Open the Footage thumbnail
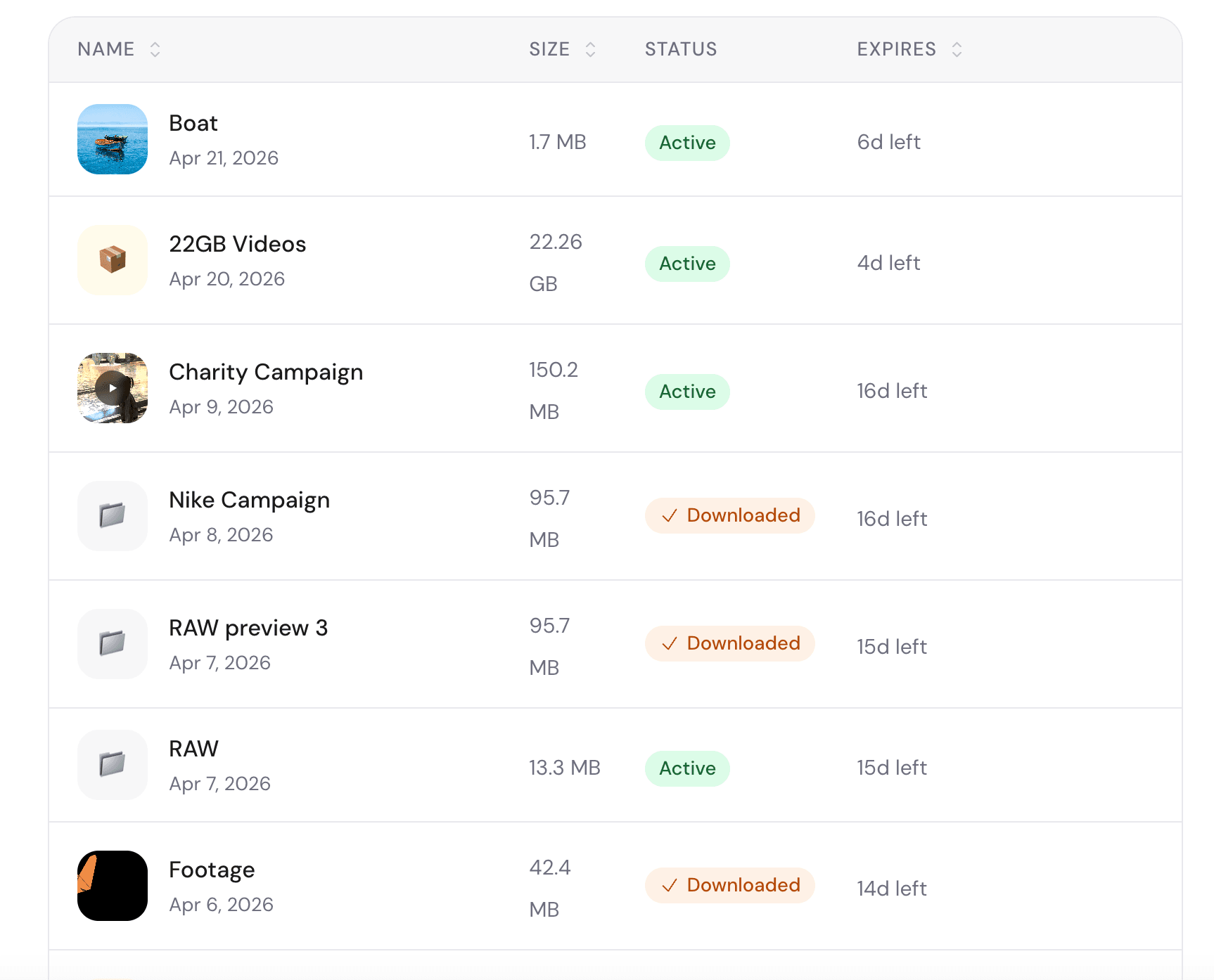The height and width of the screenshot is (980, 1214). click(113, 886)
